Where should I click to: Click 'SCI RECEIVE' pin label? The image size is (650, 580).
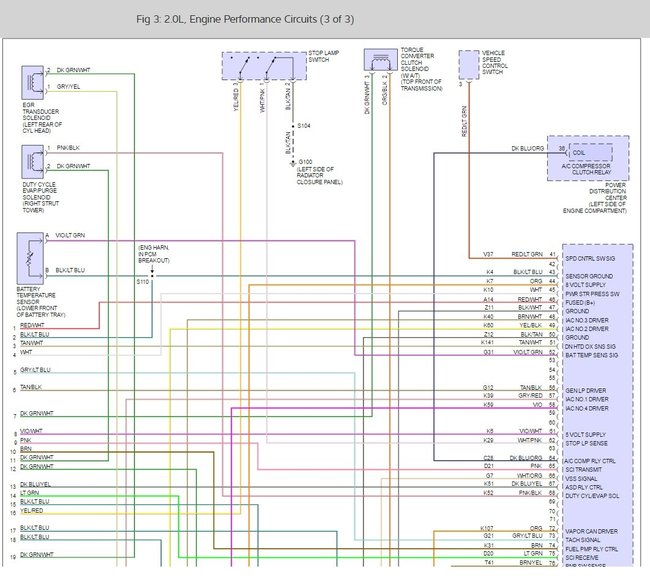click(582, 558)
